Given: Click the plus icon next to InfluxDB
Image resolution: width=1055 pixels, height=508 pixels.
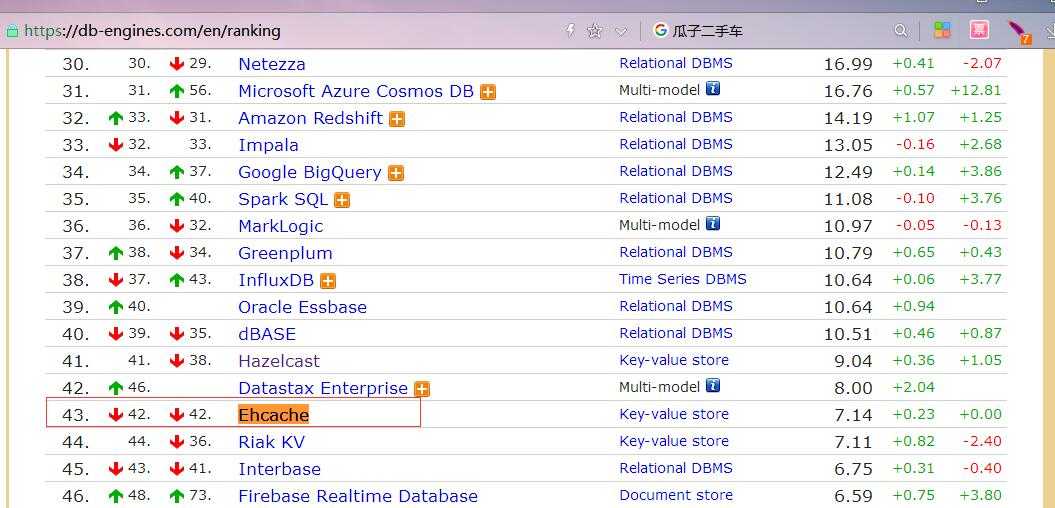Looking at the screenshot, I should (x=328, y=281).
